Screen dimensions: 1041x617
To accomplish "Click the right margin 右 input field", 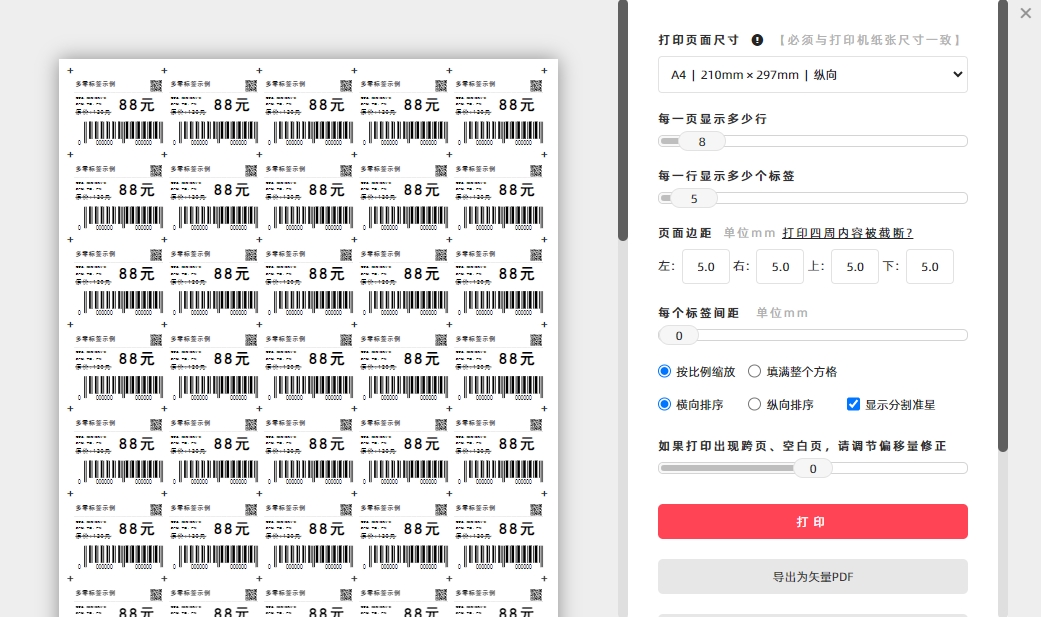I will point(780,266).
